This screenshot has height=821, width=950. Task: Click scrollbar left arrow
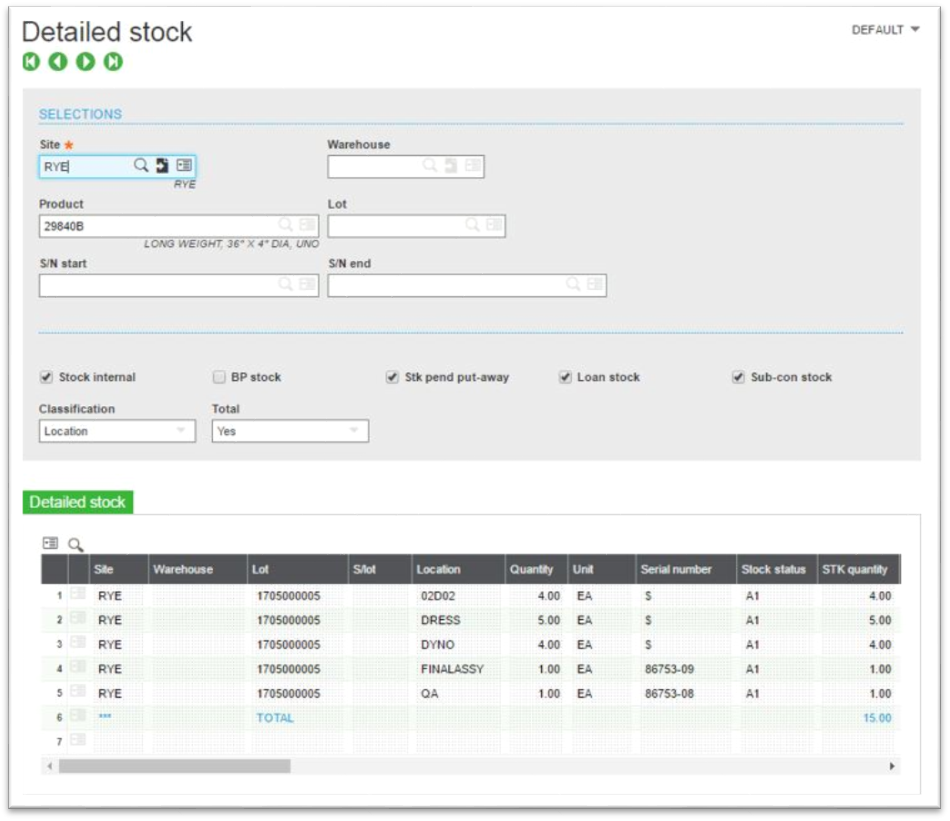[x=50, y=766]
